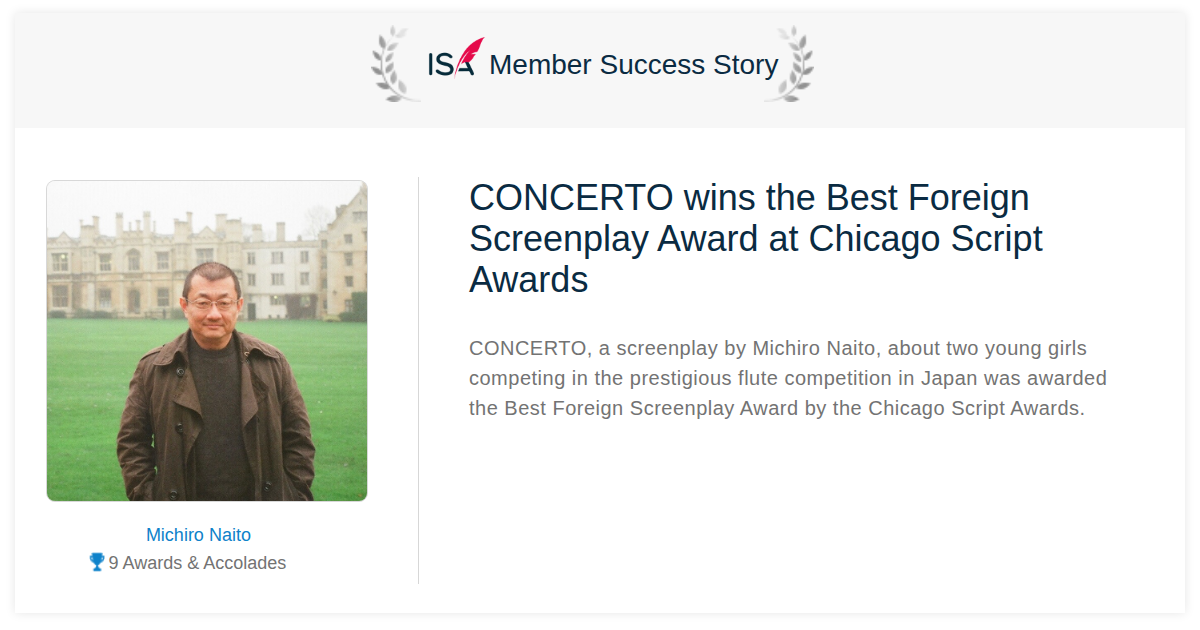Viewport: 1200px width, 630px height.
Task: Click the blank white area below the story text
Action: click(x=800, y=510)
